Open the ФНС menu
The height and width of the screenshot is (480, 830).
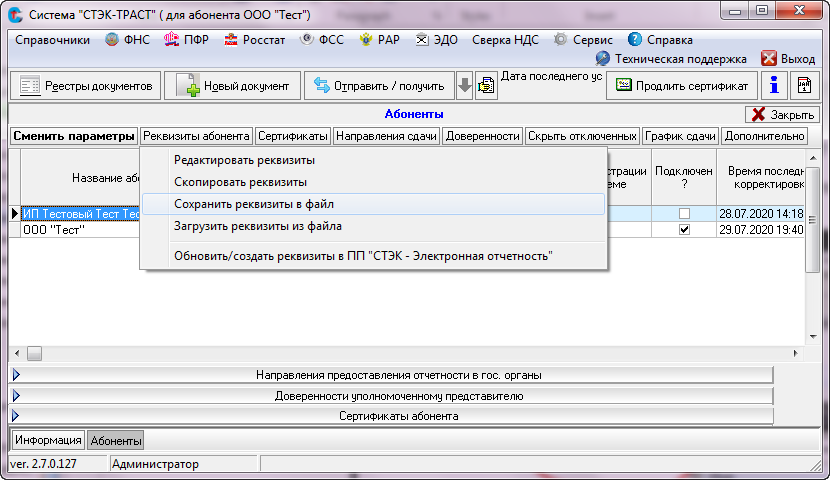tap(127, 40)
